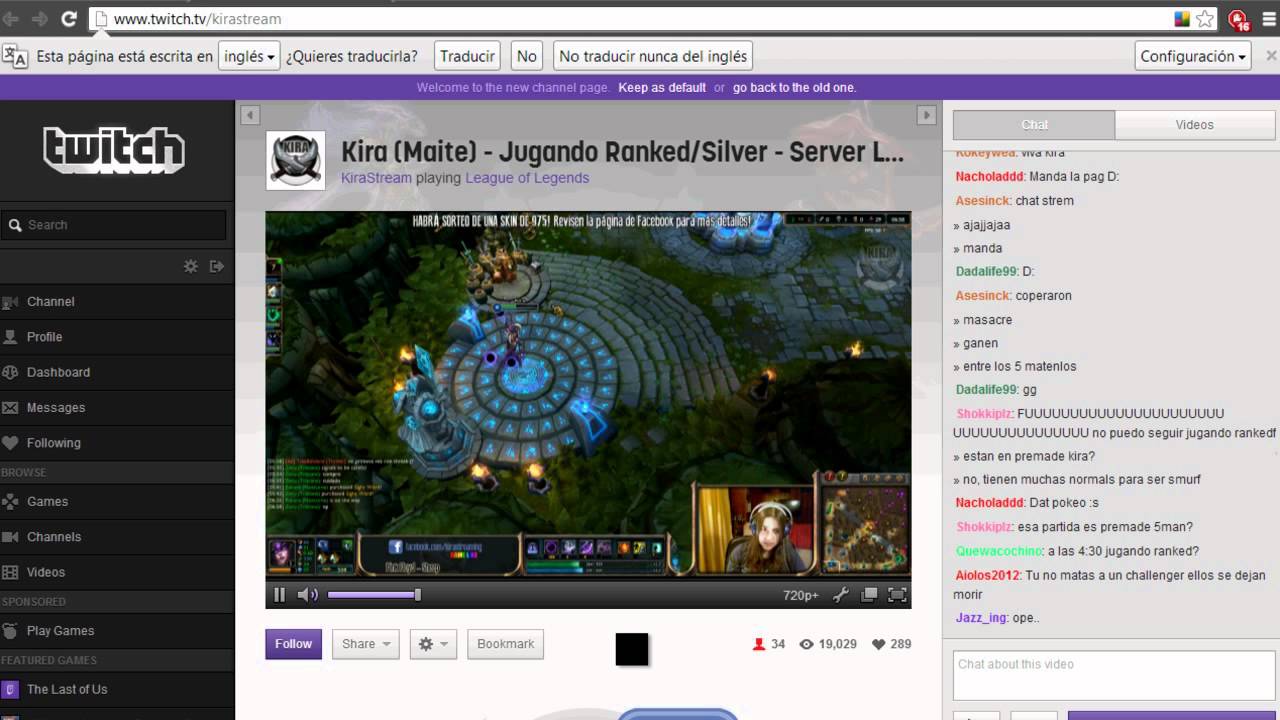Click Asesinck's chat strem message
Image resolution: width=1280 pixels, height=720 pixels.
point(1044,201)
